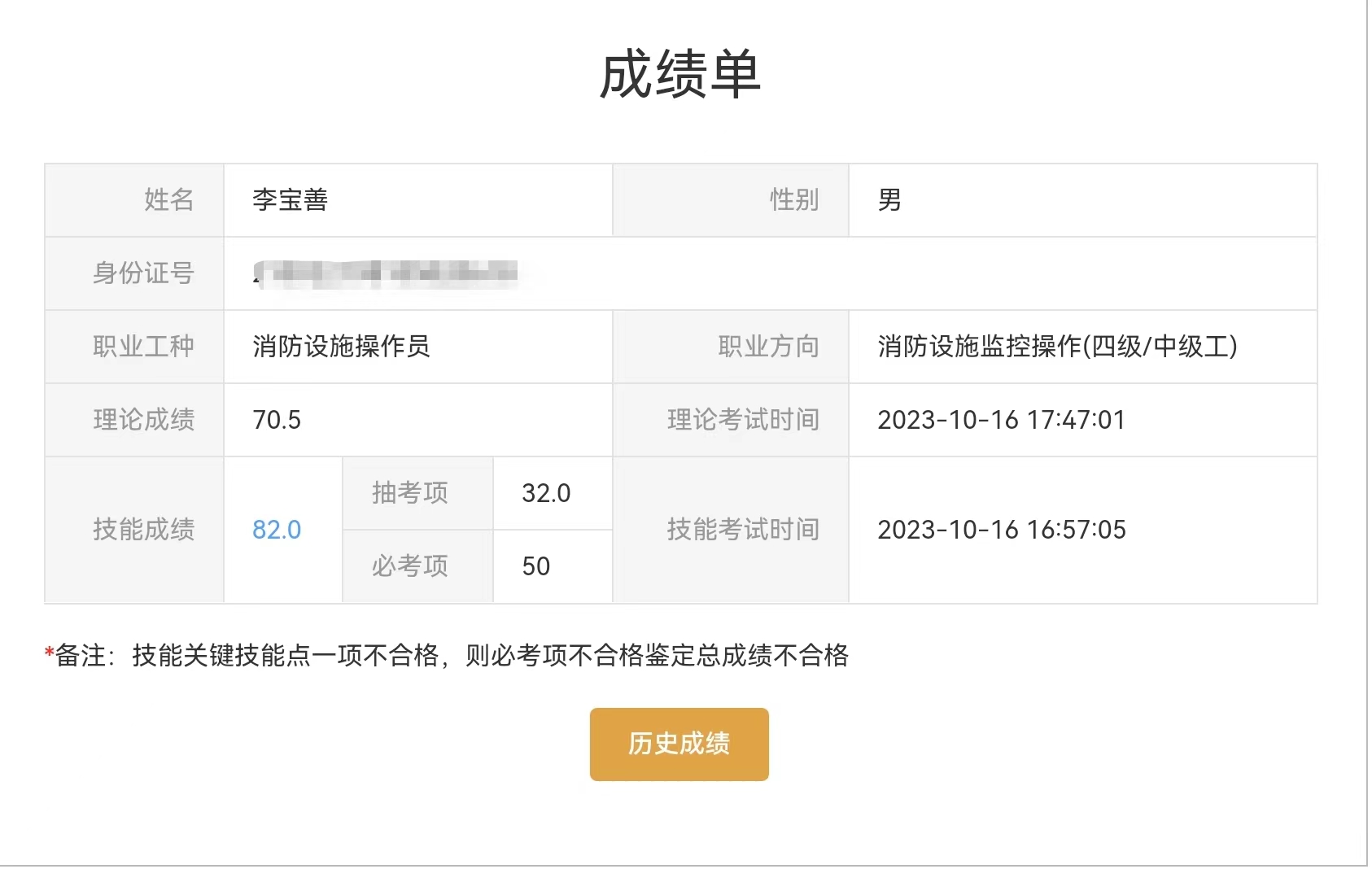The width and height of the screenshot is (1372, 869).
Task: Click the theory score 70.5
Action: (277, 420)
